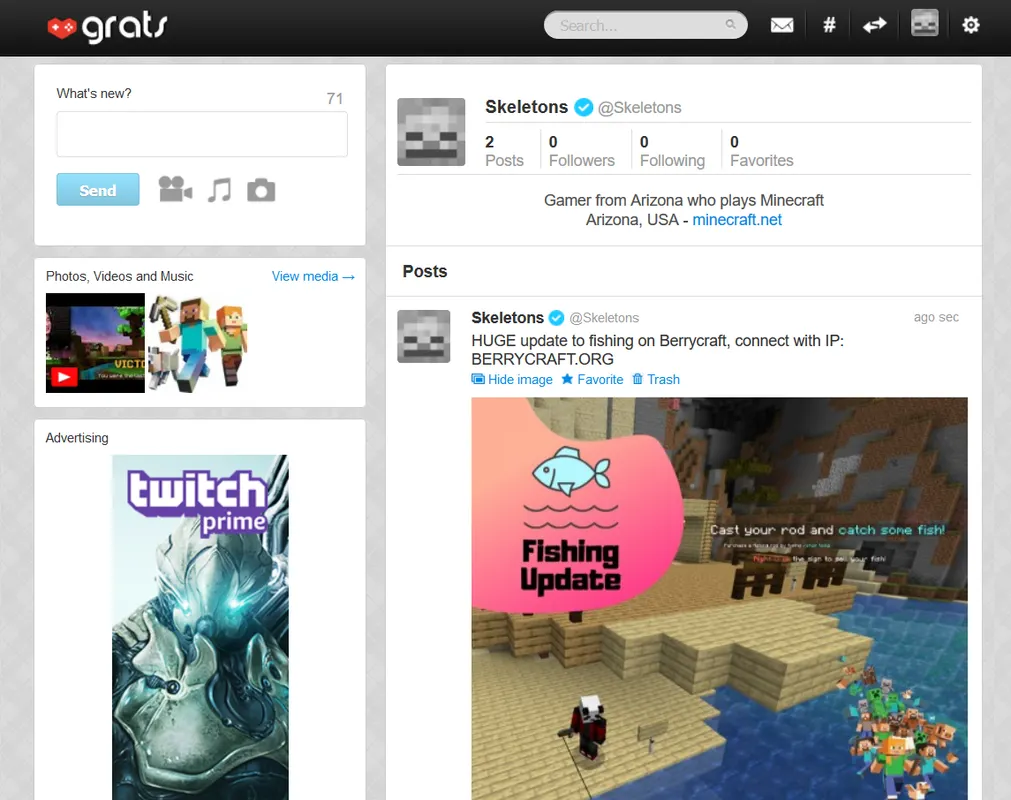This screenshot has height=800, width=1011.
Task: Click the Skeletons name in the post
Action: [x=507, y=318]
